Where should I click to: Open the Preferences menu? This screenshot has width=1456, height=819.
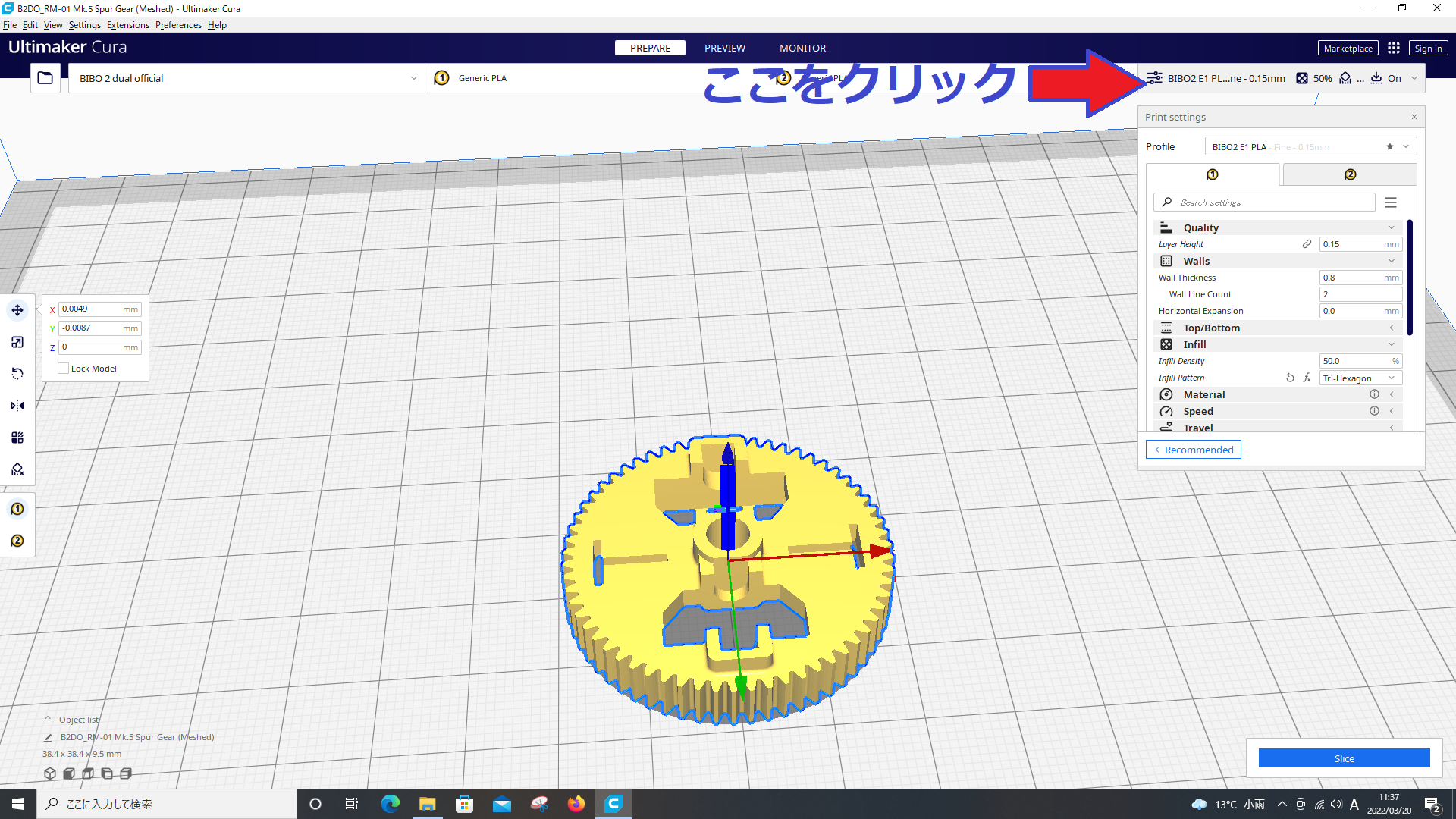click(x=179, y=25)
